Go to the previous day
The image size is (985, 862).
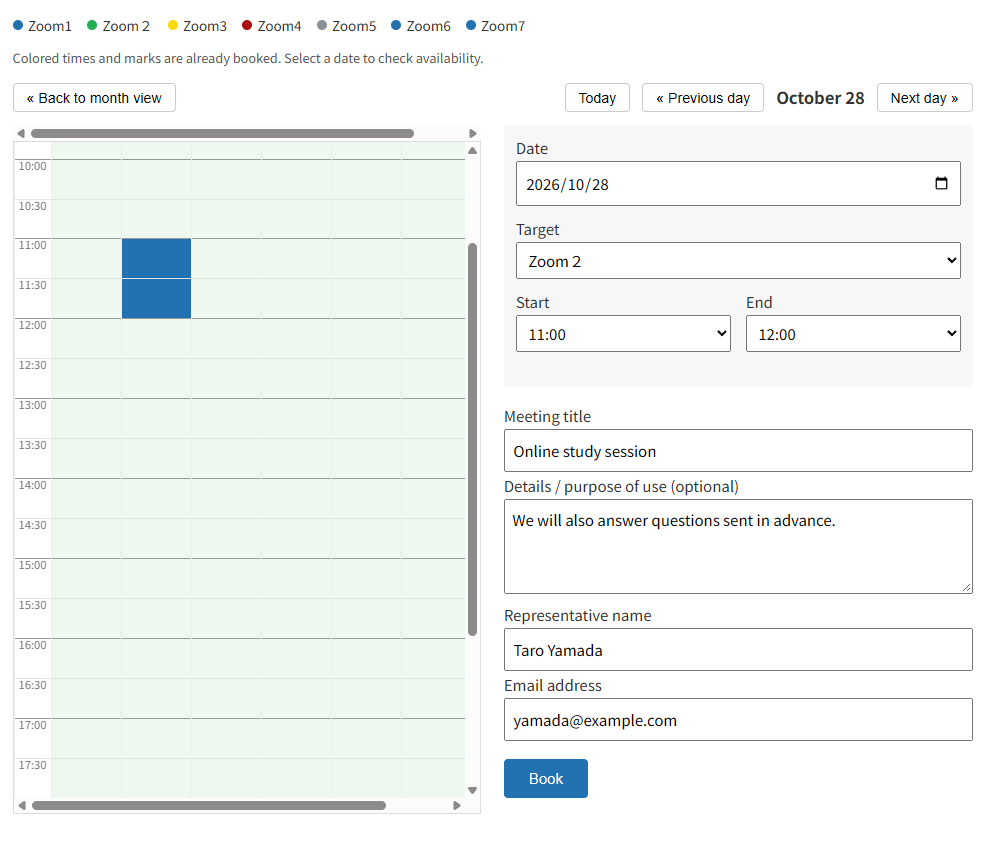coord(703,98)
